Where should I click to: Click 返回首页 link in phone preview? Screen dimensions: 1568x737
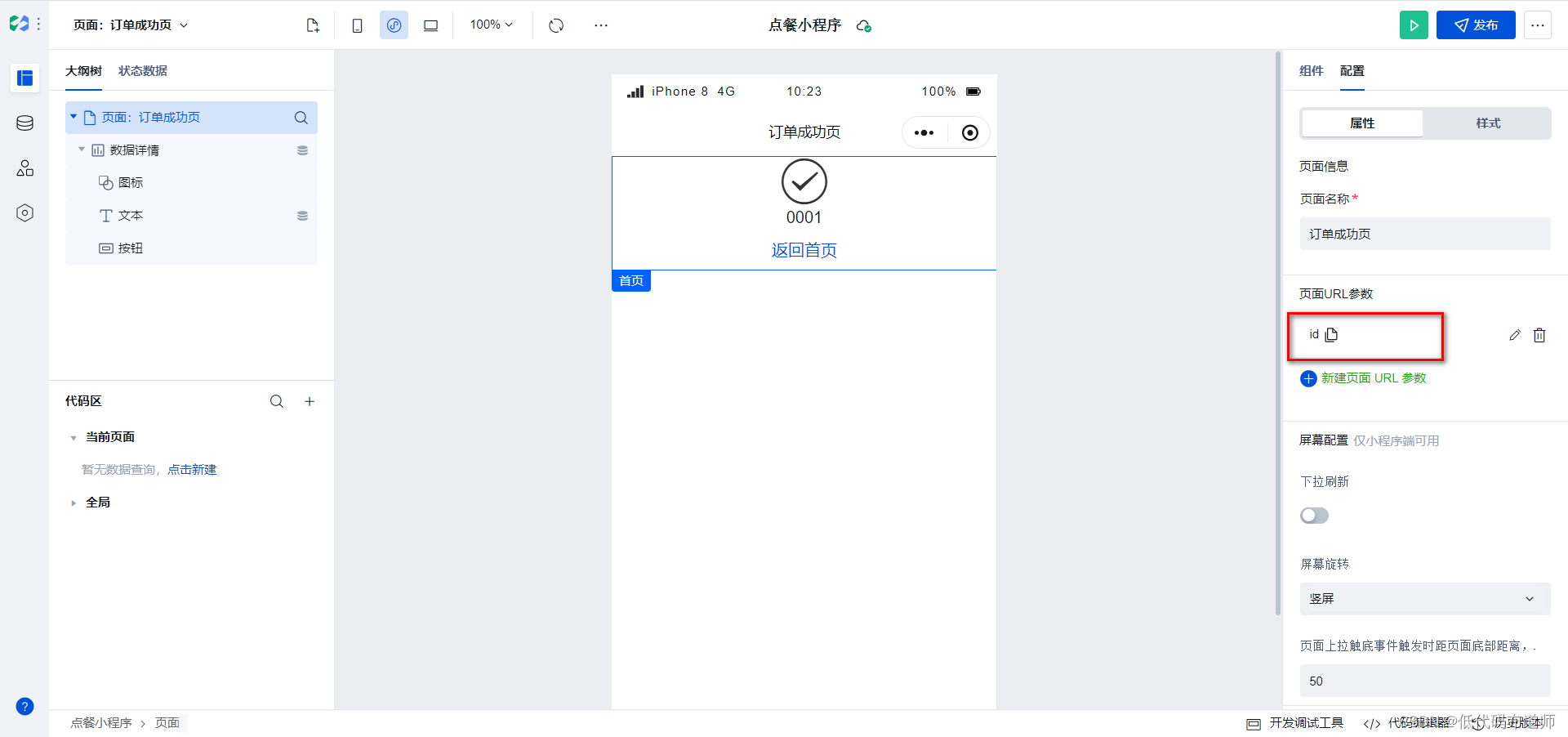click(804, 250)
